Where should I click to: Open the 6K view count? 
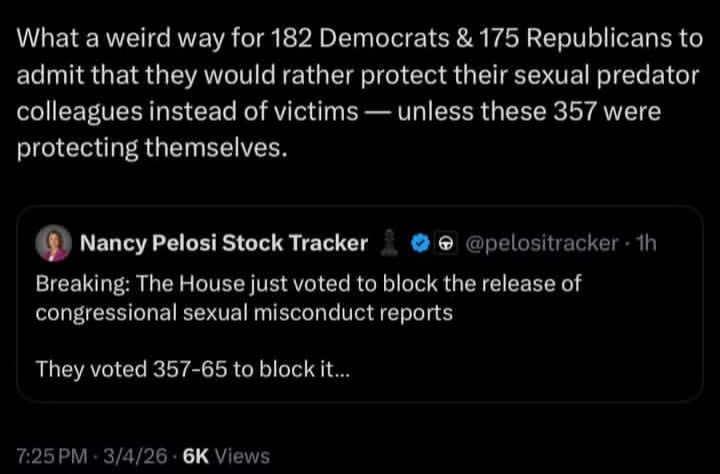tap(198, 456)
